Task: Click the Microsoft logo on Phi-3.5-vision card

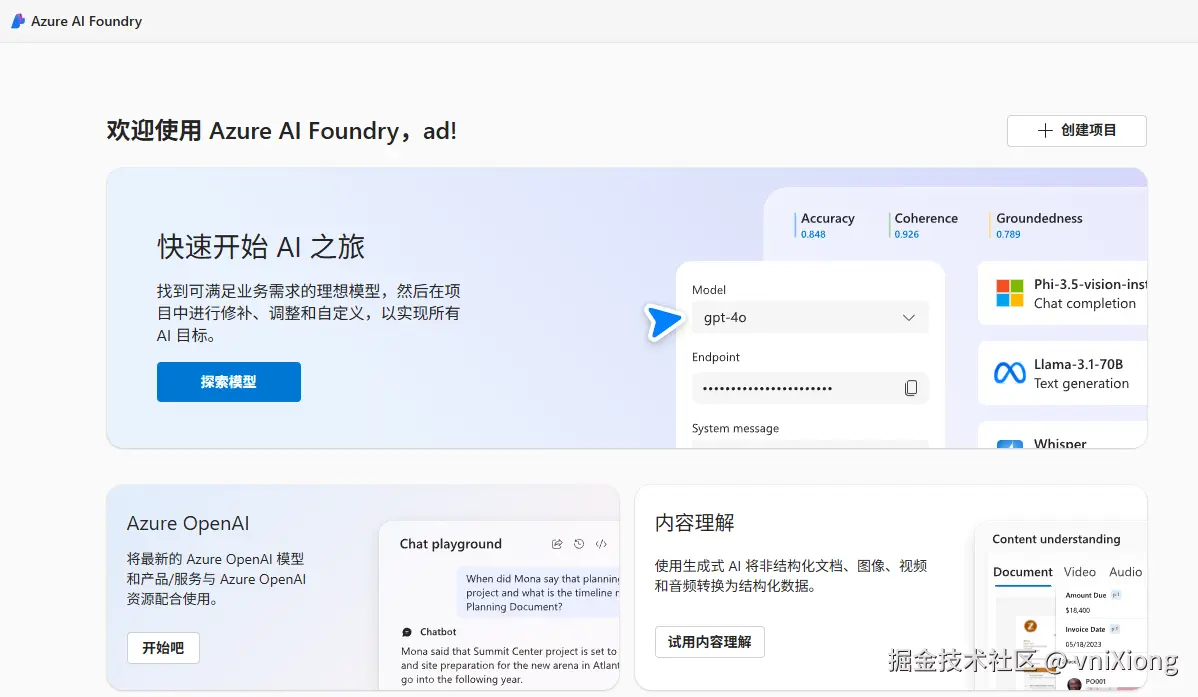Action: pos(1009,293)
